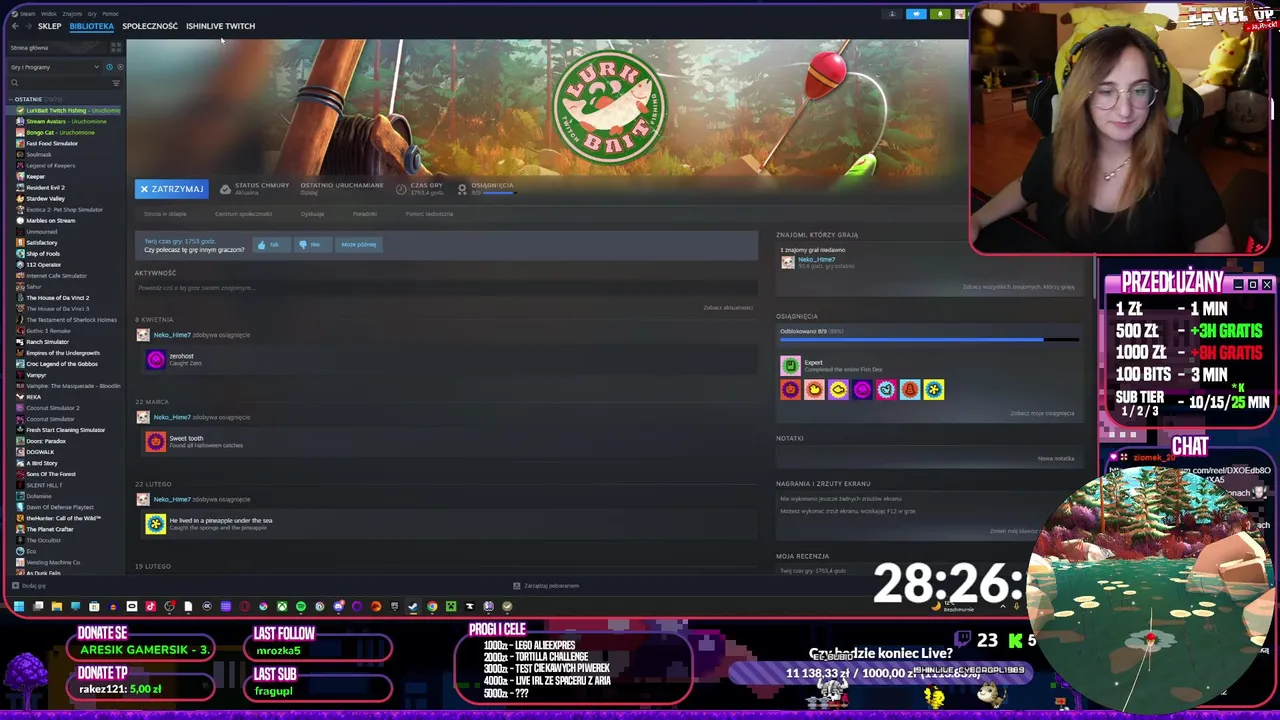Viewport: 1280px width, 720px height.
Task: Click Zobacz aktualności link
Action: coord(728,308)
